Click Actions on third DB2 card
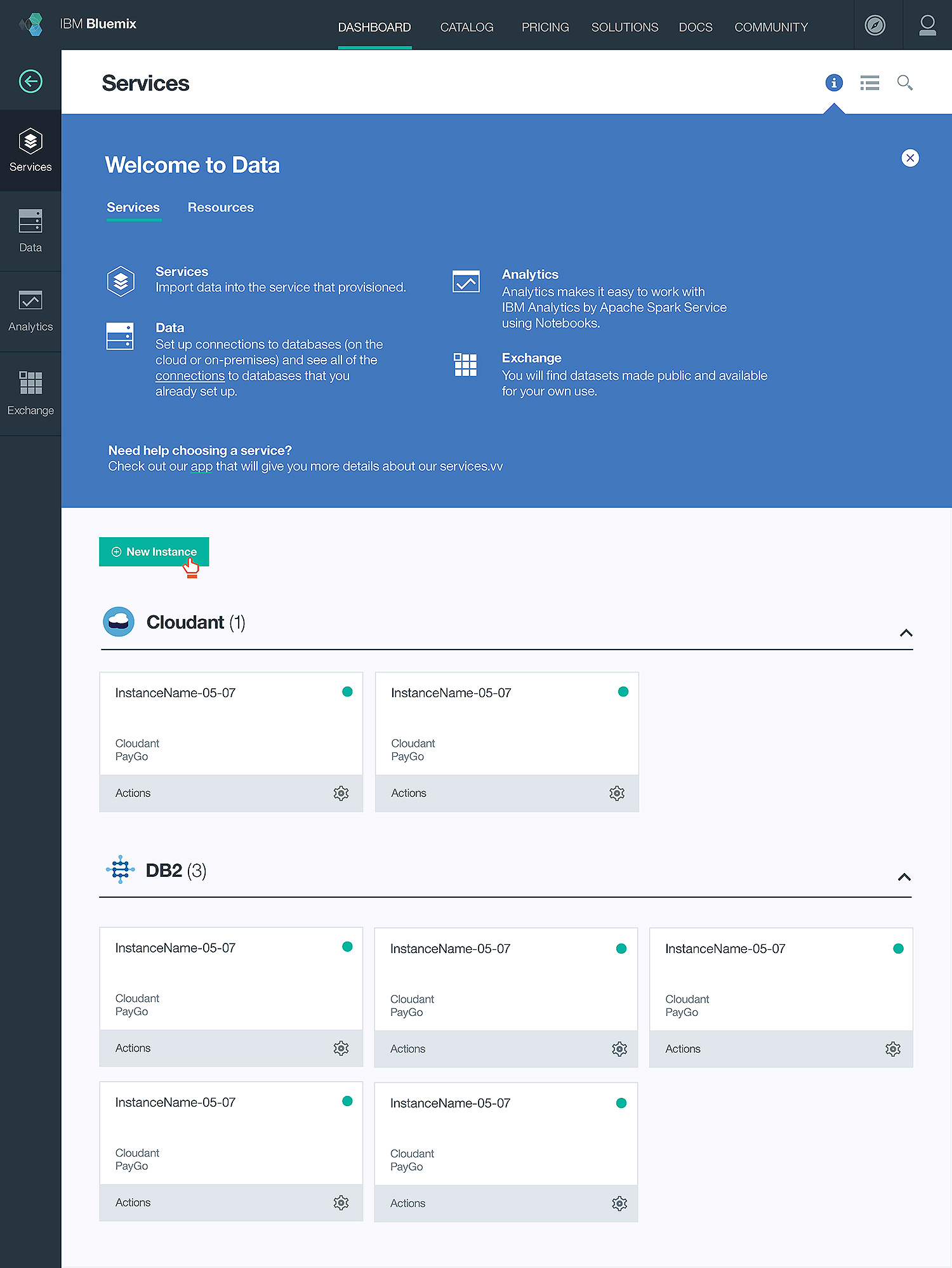The width and height of the screenshot is (952, 1268). pos(683,1049)
